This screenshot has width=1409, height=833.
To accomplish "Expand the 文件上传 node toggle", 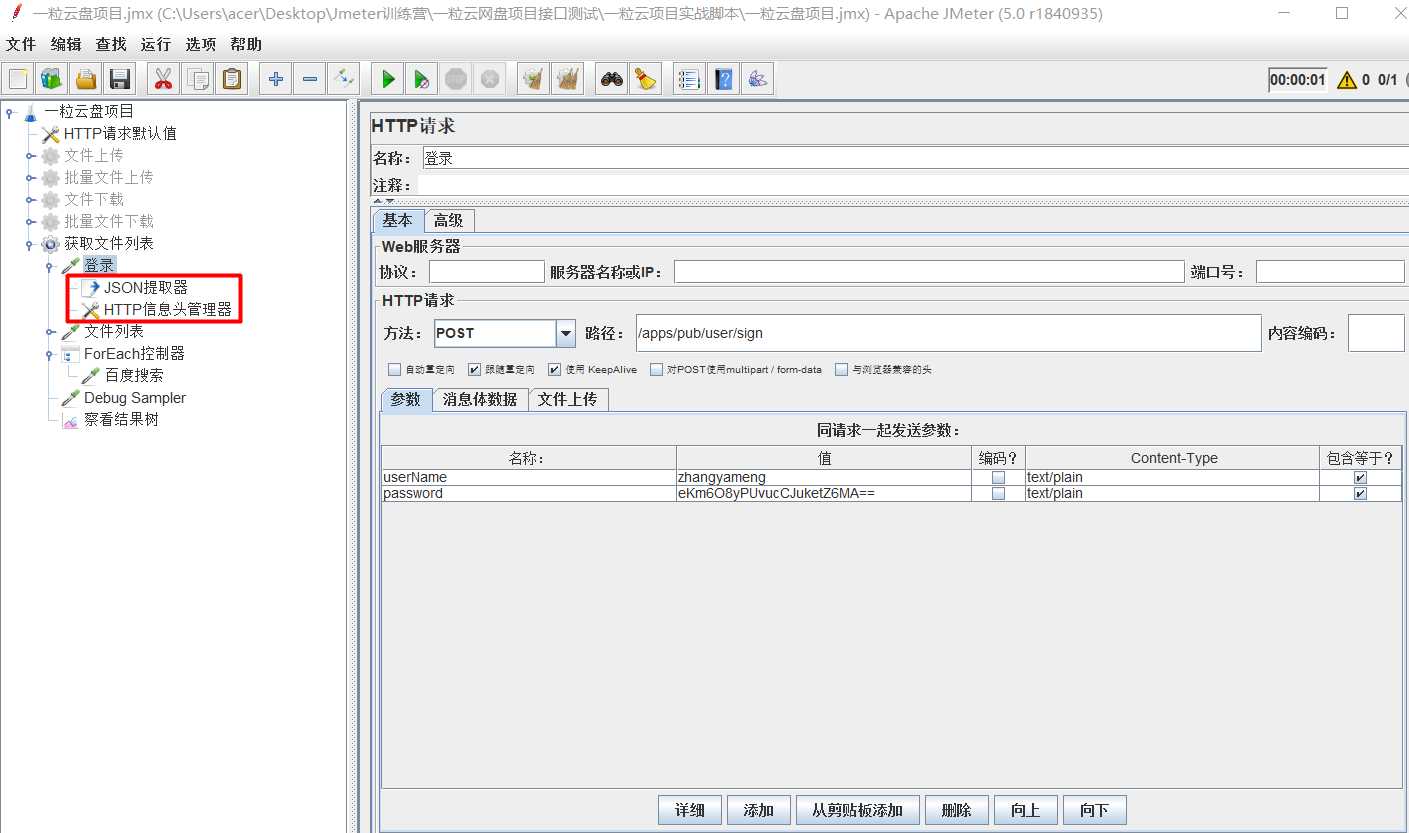I will tap(31, 156).
